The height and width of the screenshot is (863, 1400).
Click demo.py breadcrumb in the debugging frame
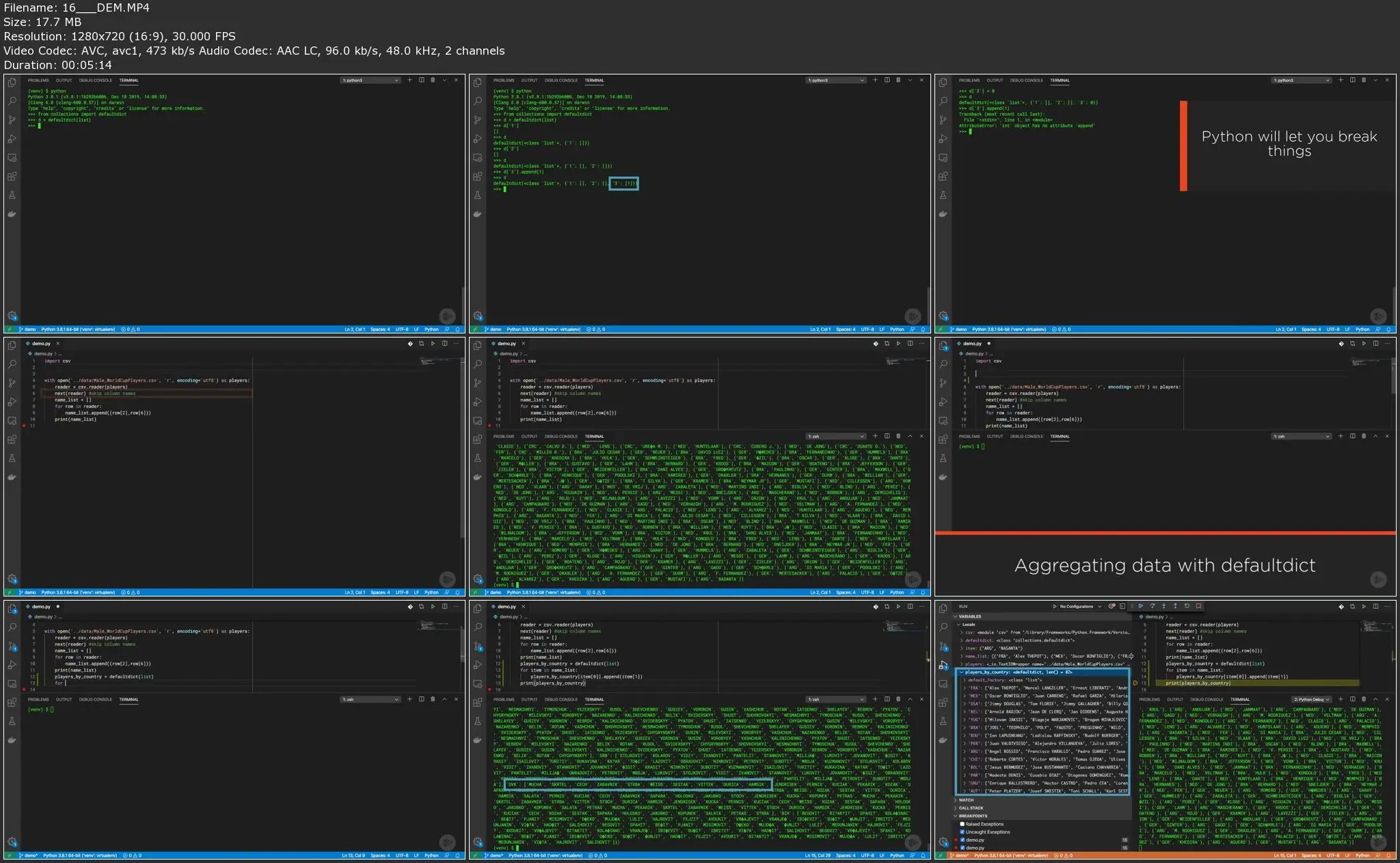(1155, 616)
